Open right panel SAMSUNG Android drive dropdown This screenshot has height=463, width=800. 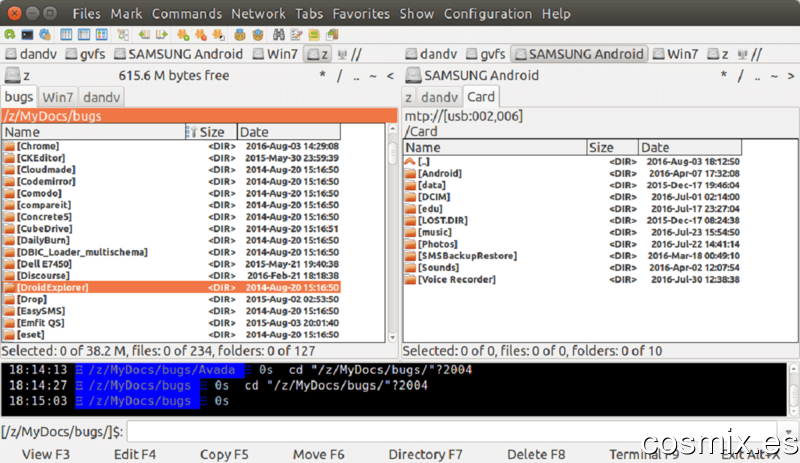point(472,76)
